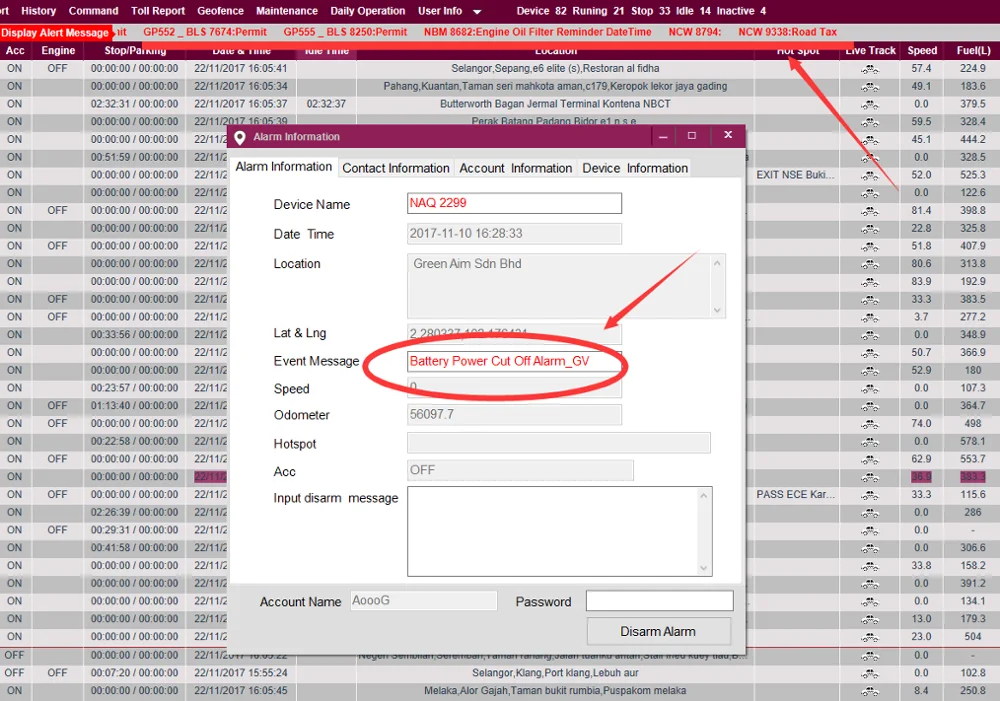This screenshot has height=701, width=1000.
Task: Open Live Track for Melaka Alor Gajah row
Action: tap(870, 691)
